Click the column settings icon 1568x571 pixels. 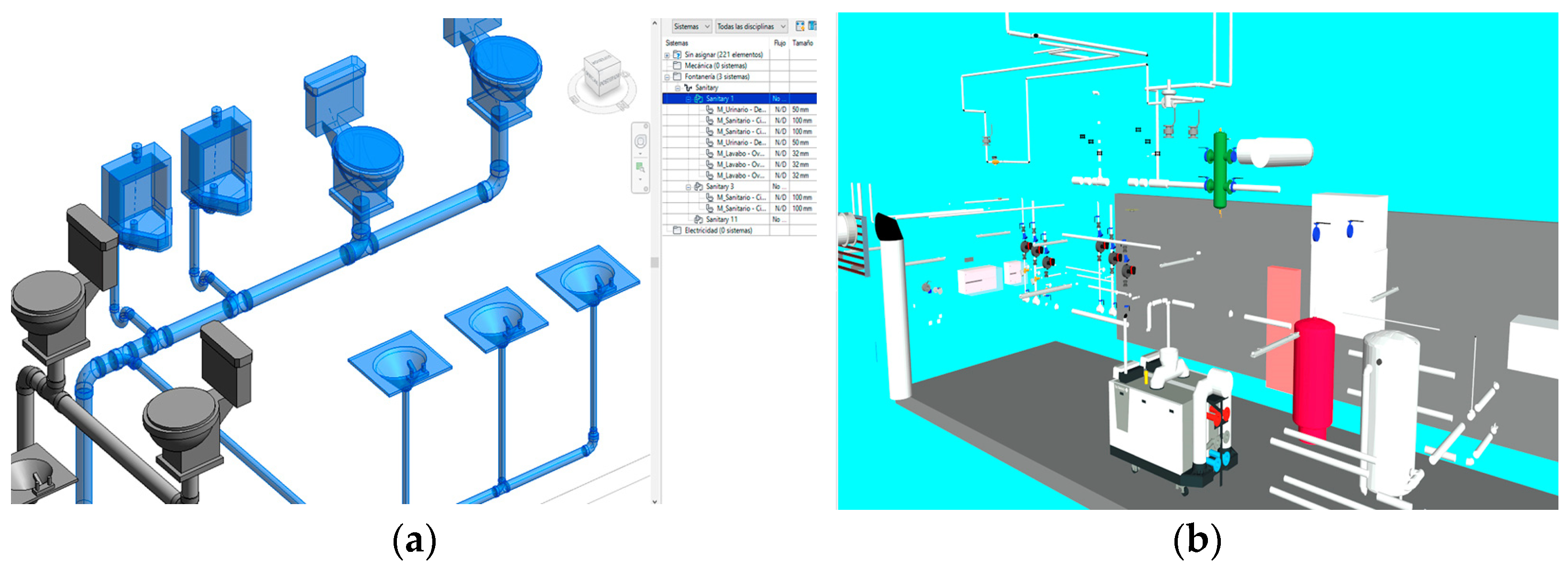pos(812,26)
